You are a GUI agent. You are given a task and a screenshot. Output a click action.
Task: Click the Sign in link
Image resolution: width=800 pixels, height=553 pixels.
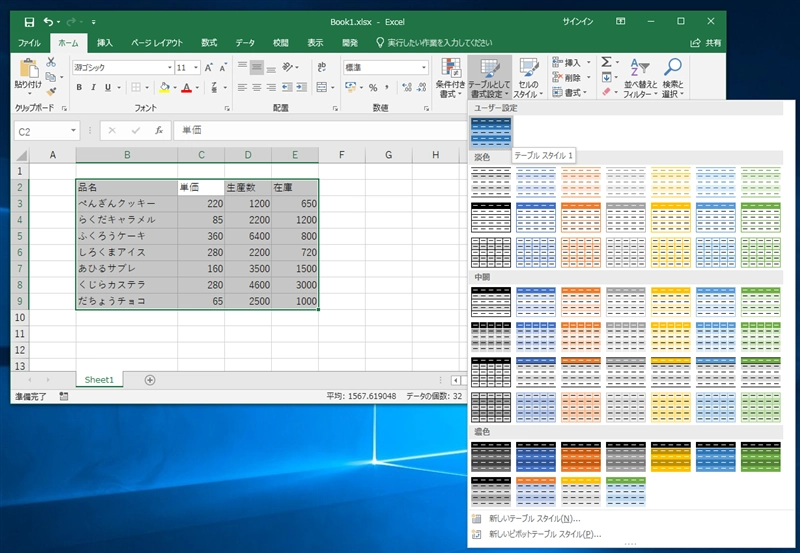[578, 21]
